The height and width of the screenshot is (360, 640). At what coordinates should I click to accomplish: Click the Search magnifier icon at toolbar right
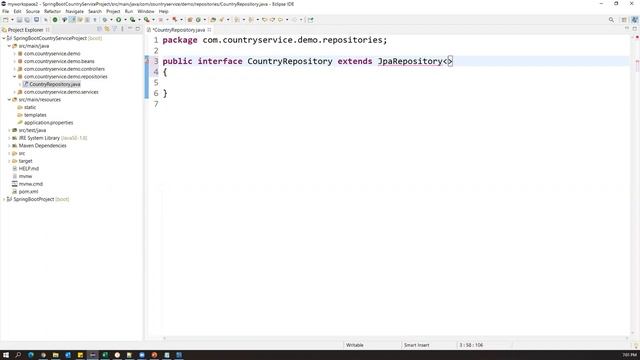(611, 20)
